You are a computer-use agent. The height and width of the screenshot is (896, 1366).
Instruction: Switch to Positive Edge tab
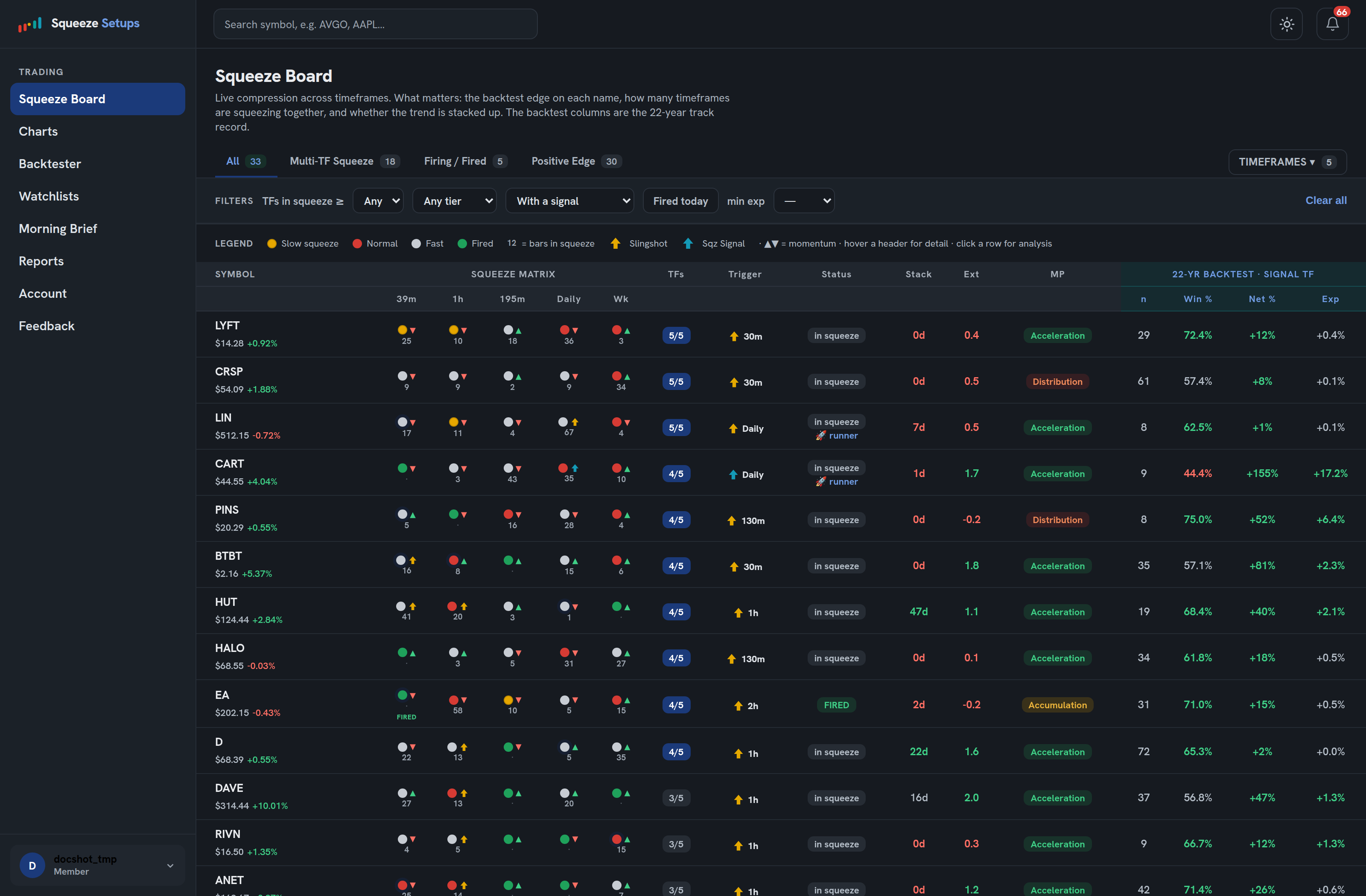click(x=576, y=161)
